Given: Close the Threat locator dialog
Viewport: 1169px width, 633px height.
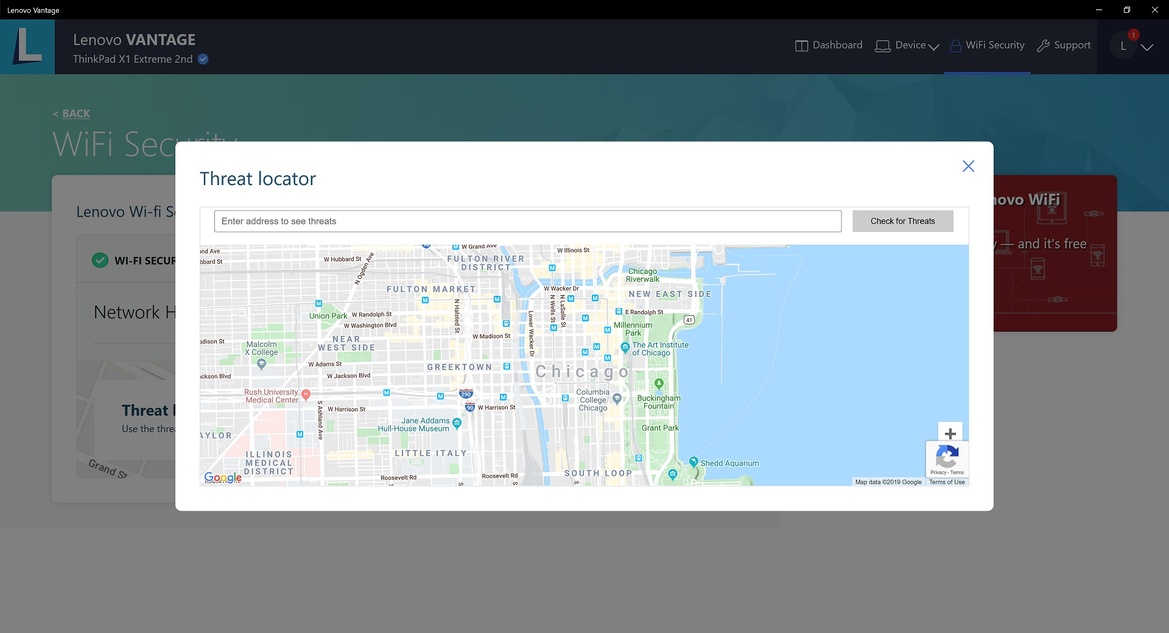Looking at the screenshot, I should point(968,166).
